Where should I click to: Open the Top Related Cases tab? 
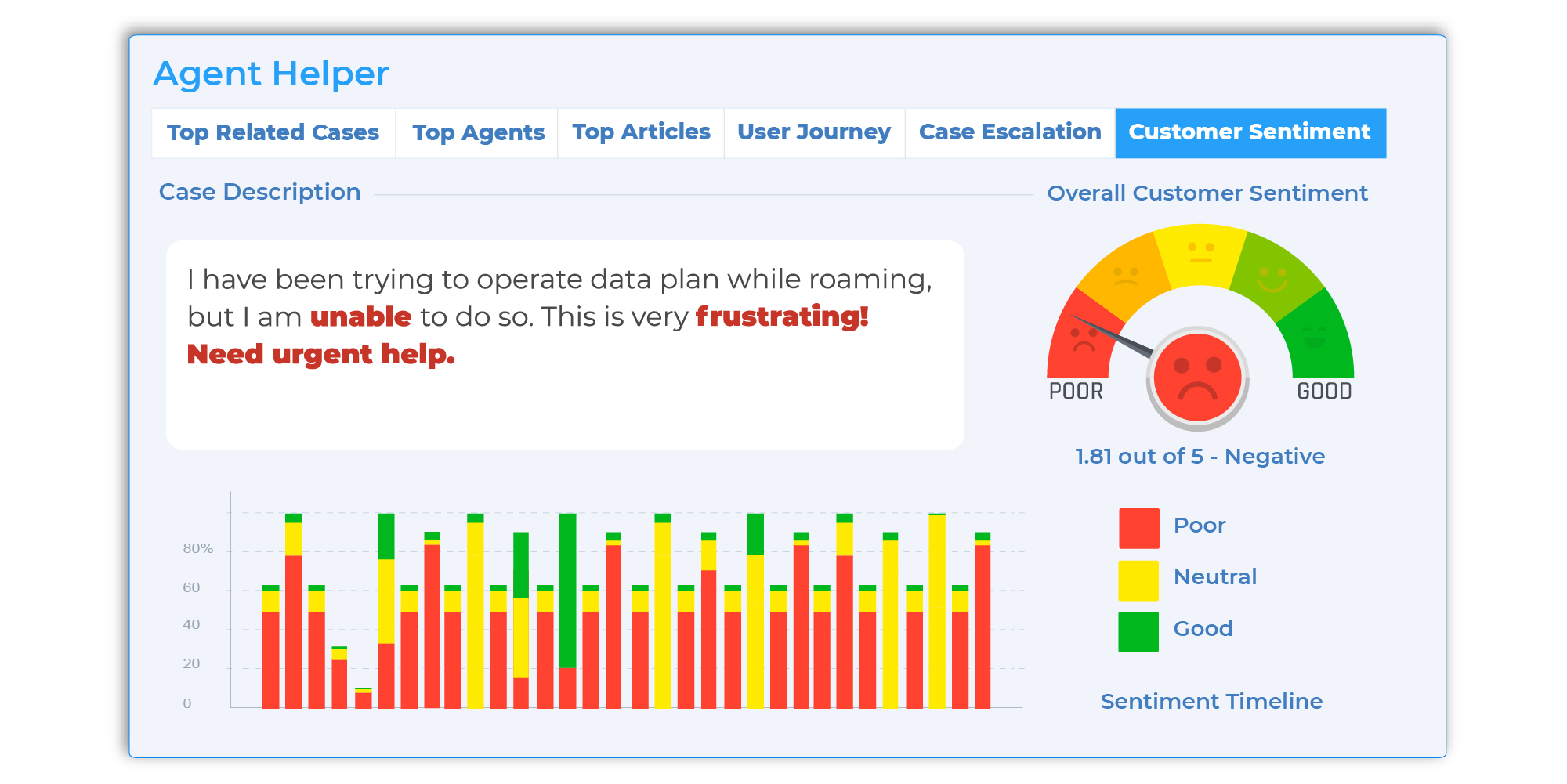(273, 133)
